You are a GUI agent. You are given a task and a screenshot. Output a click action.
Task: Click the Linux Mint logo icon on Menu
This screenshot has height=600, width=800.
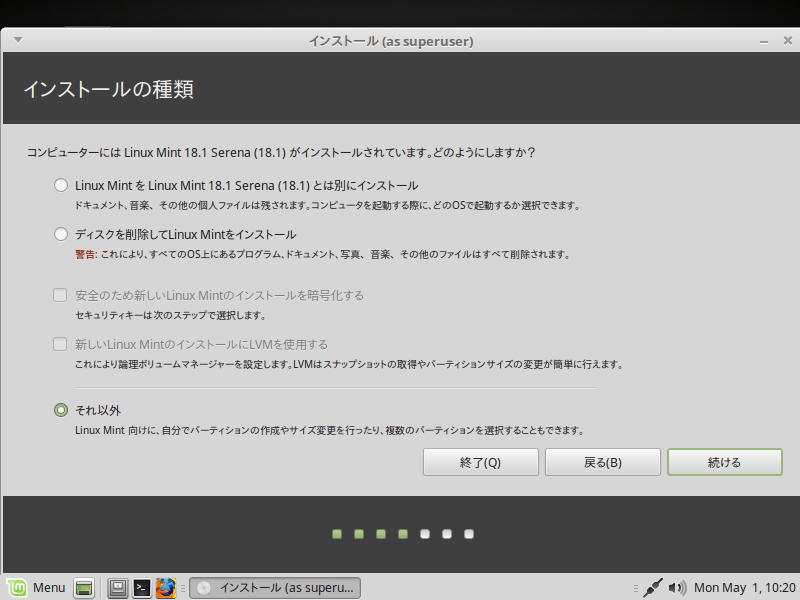[16, 588]
